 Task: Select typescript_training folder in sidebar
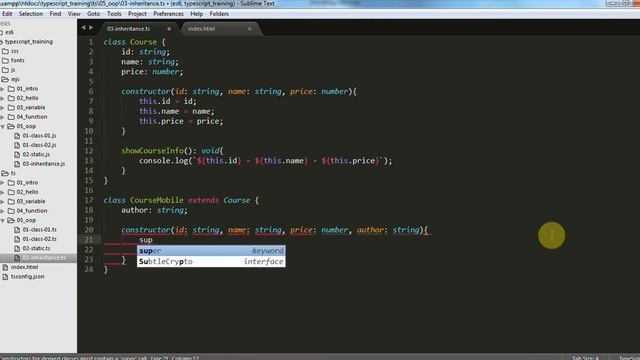pos(29,42)
